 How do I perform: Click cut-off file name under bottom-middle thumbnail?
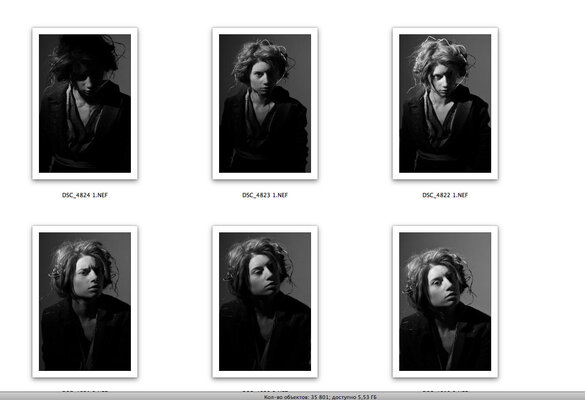click(x=265, y=390)
